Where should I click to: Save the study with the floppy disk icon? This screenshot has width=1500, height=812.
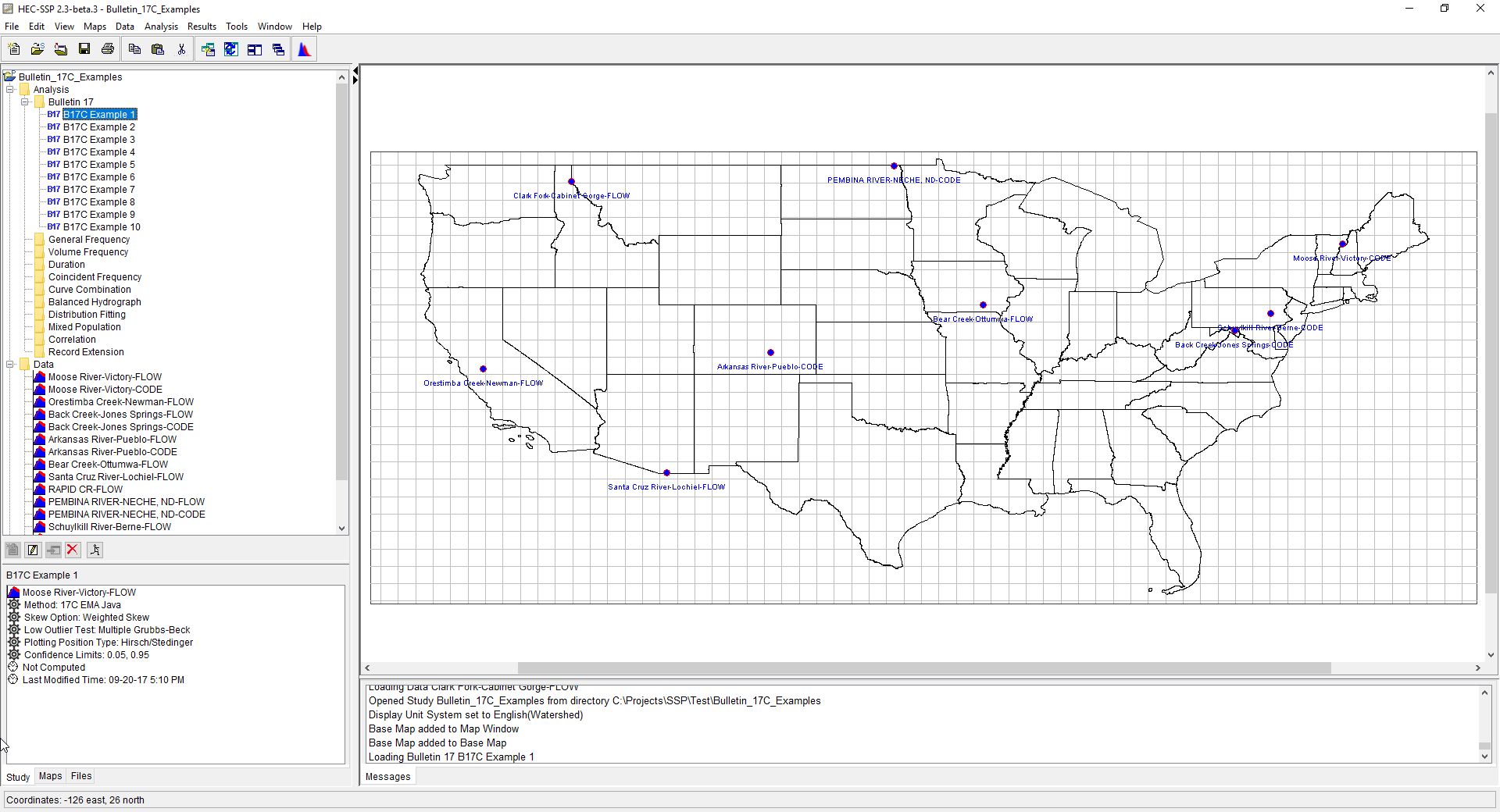[84, 49]
